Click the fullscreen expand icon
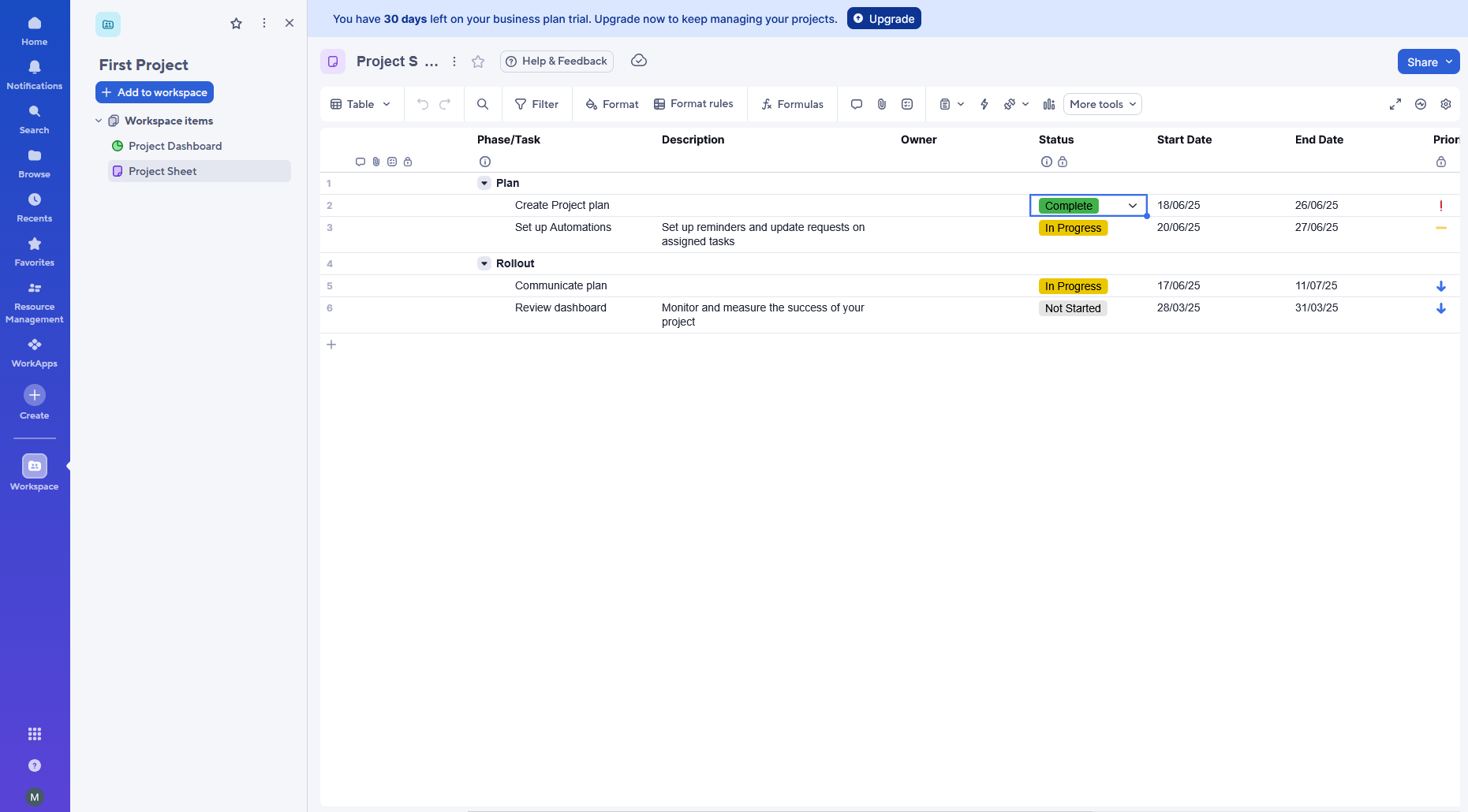1468x812 pixels. coord(1395,103)
